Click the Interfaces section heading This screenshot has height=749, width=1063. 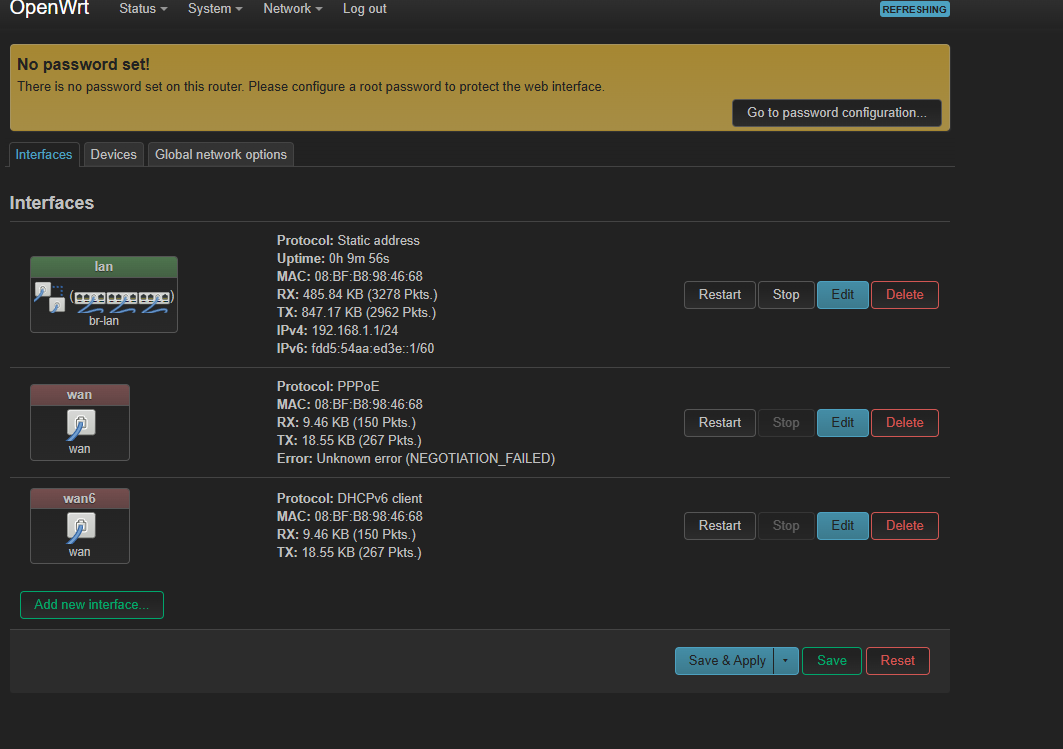[52, 203]
